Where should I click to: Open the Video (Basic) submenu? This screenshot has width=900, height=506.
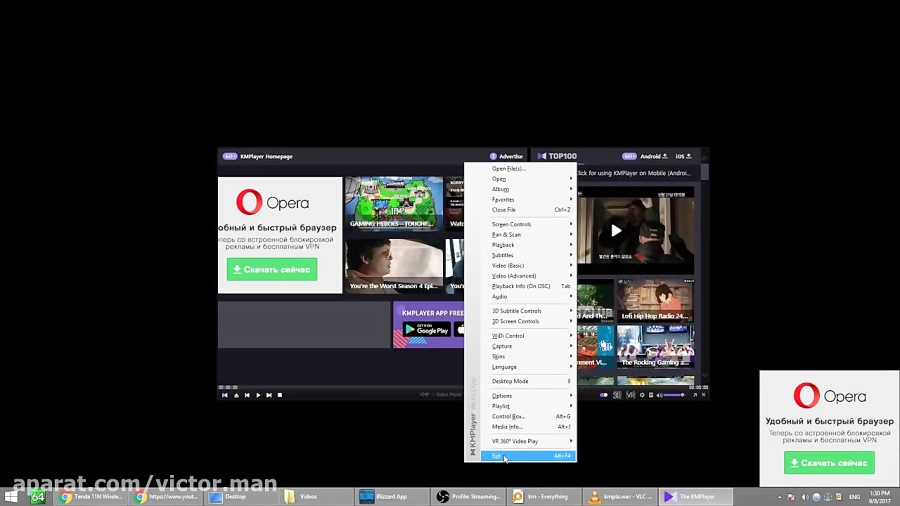coord(527,266)
